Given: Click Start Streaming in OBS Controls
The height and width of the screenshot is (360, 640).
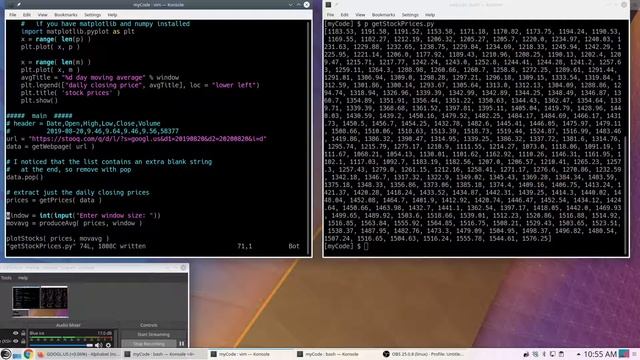Looking at the screenshot, I should [x=153, y=335].
